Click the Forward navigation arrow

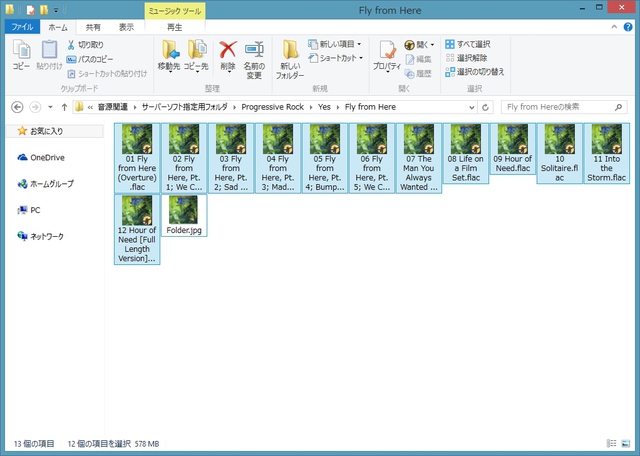click(36, 107)
